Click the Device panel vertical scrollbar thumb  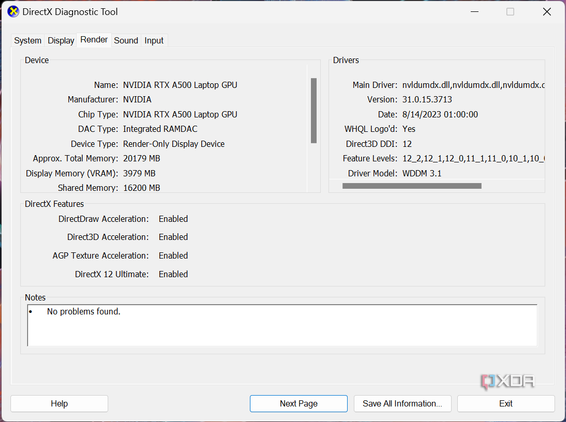coord(314,110)
